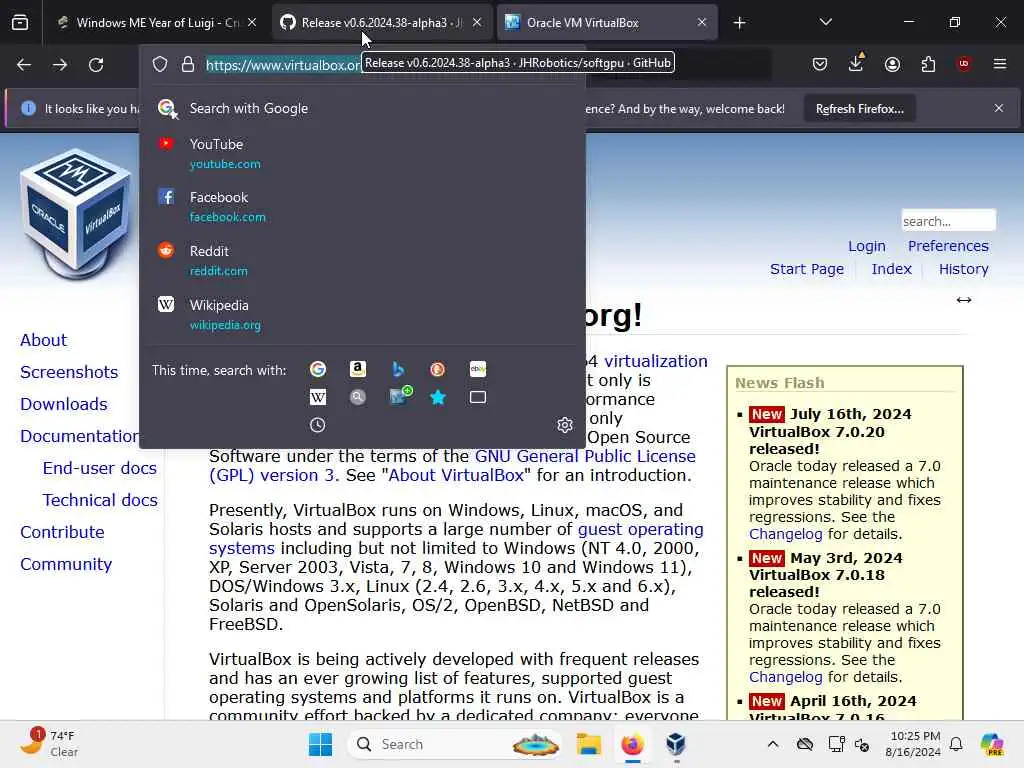Viewport: 1024px width, 768px height.
Task: Select Reddit suggestion in URL dropdown
Action: [362, 261]
